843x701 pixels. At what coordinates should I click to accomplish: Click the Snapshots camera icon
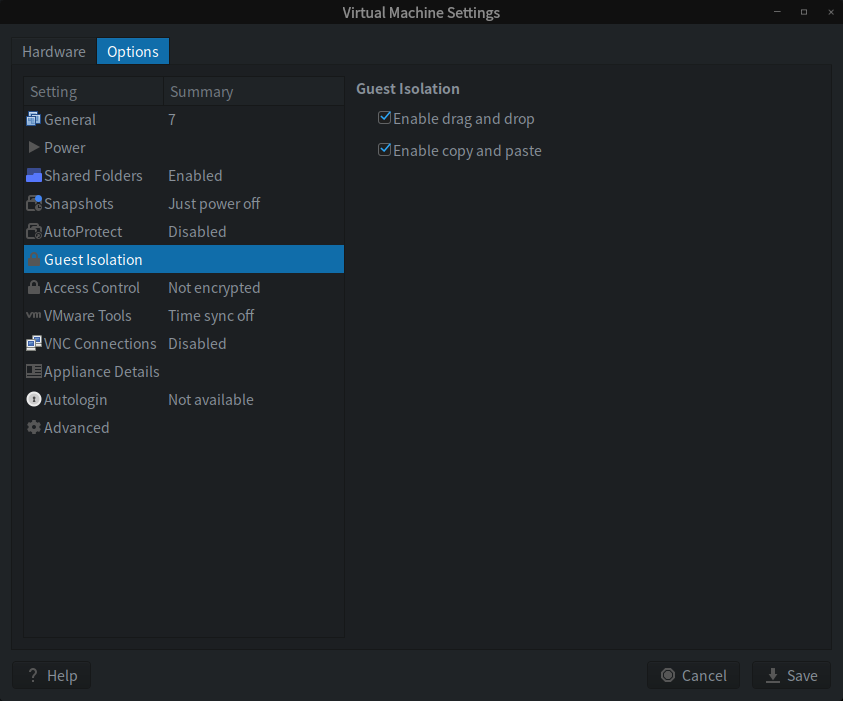(34, 204)
